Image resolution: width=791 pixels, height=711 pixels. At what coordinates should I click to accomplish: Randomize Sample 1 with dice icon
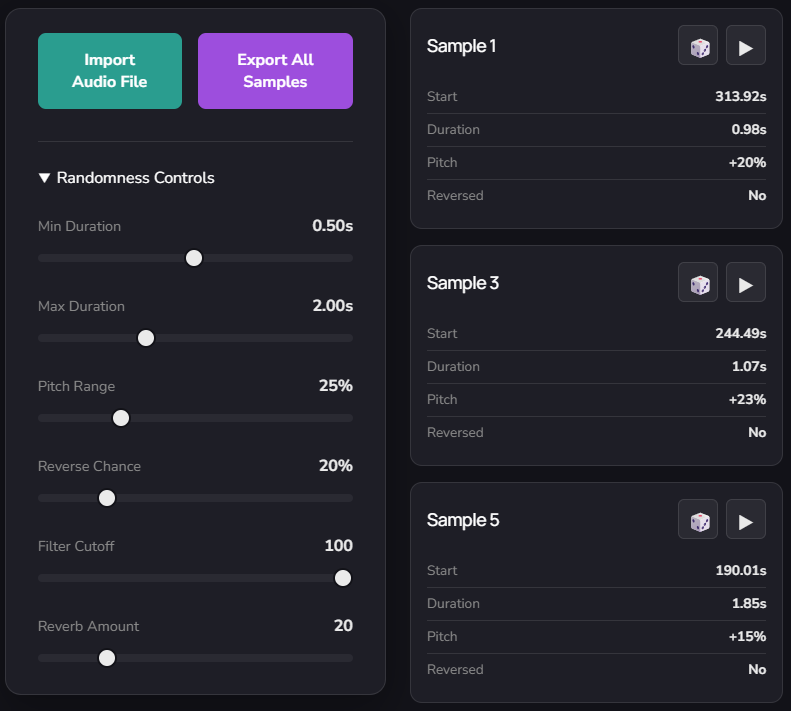698,46
